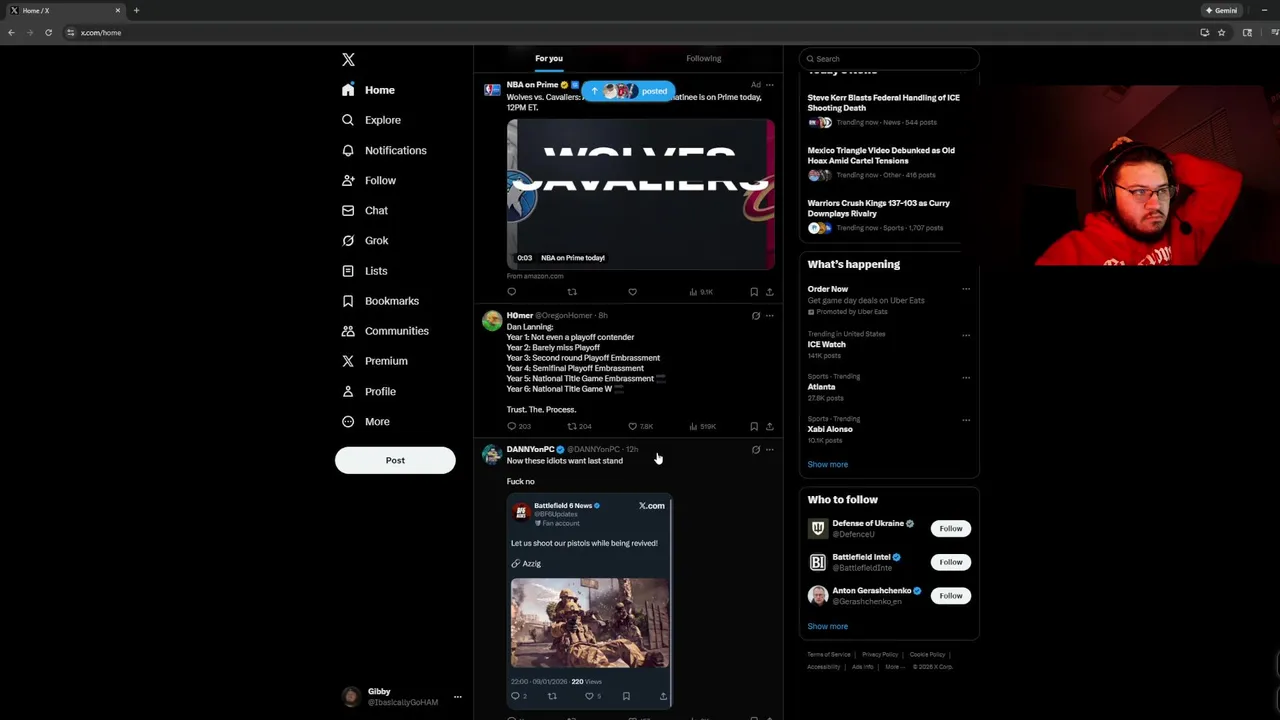
Task: Open more options on NBA on Prime ad
Action: click(769, 84)
